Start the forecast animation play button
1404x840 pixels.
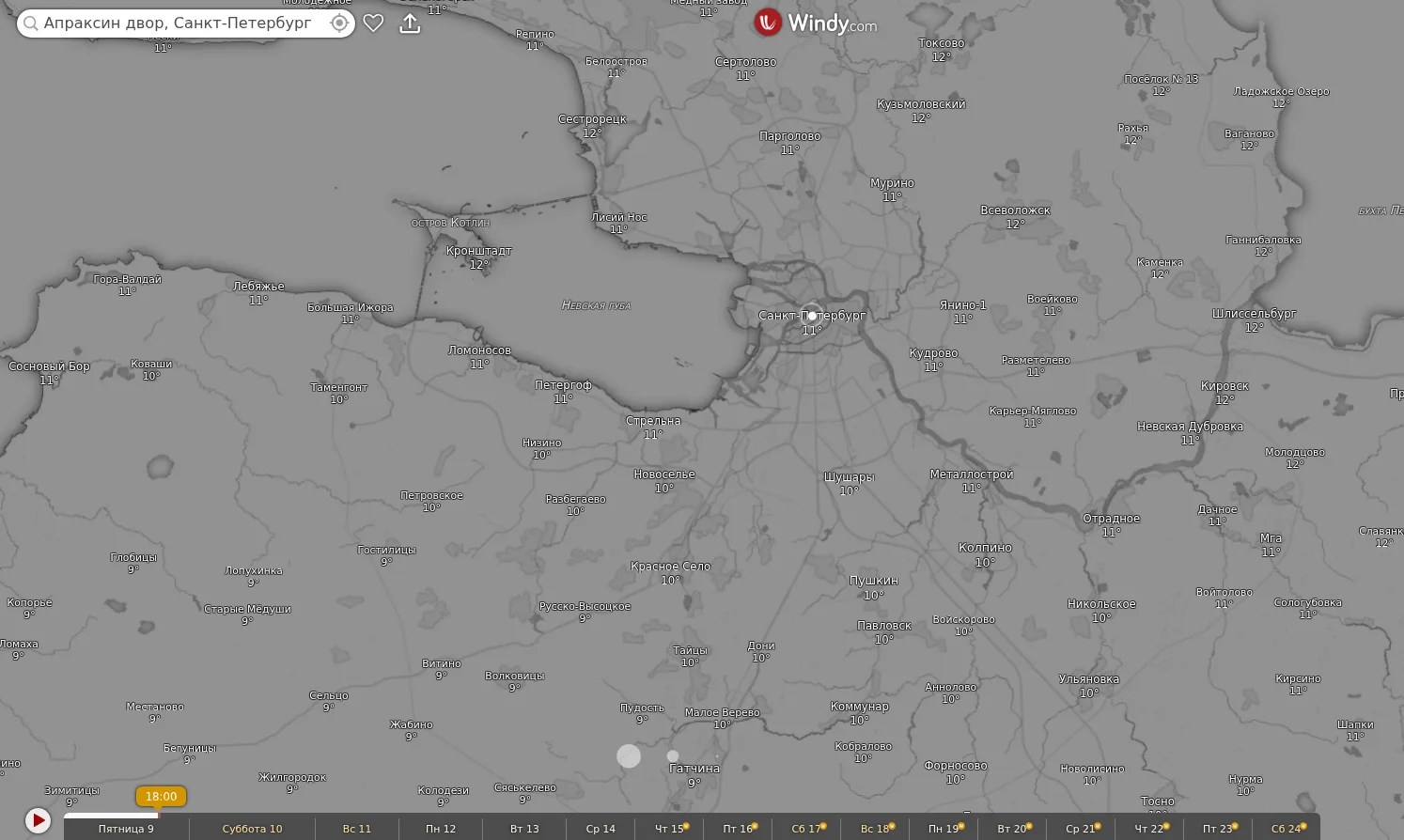tap(38, 820)
